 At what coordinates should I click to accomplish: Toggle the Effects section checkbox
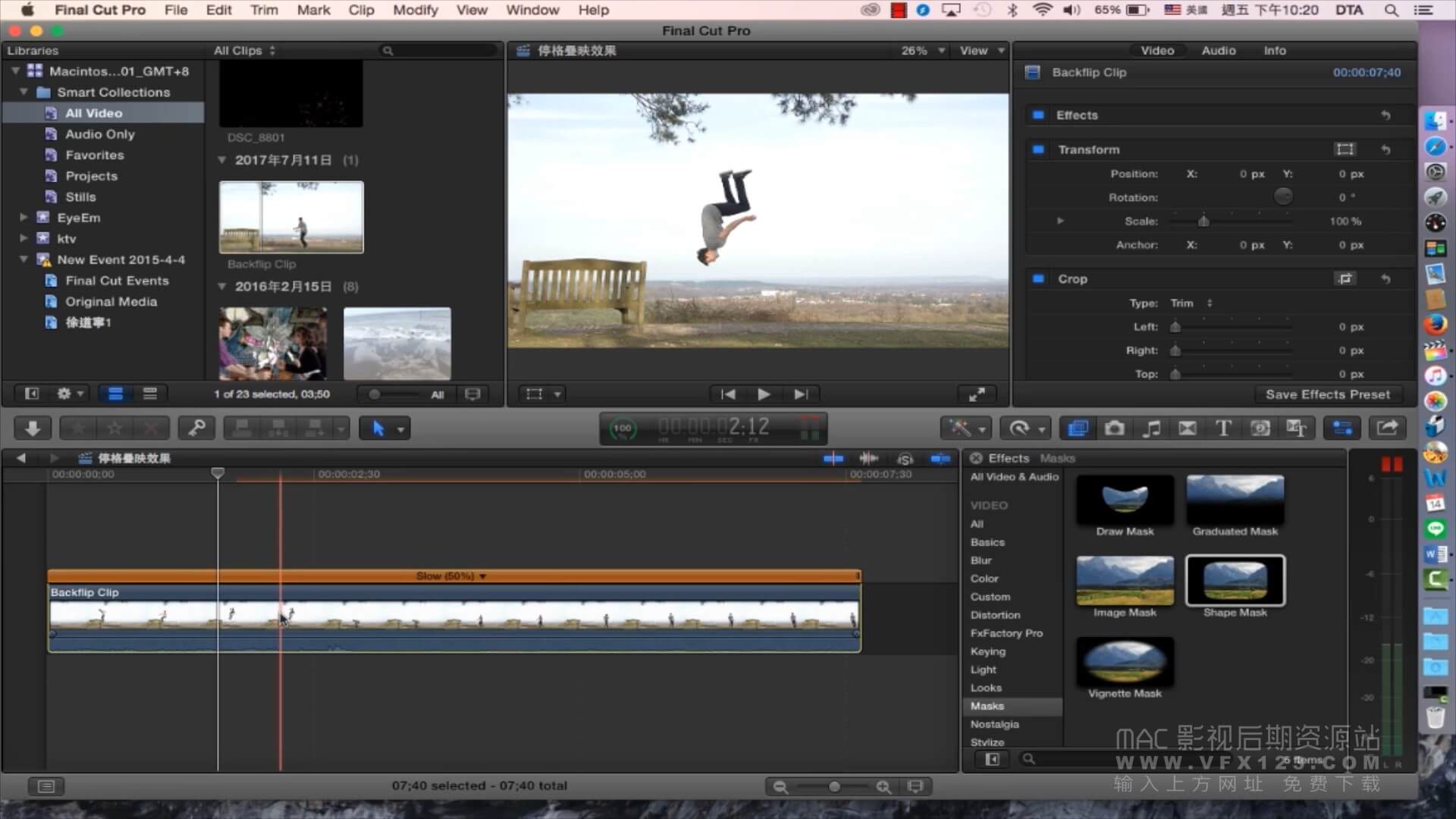click(x=1038, y=115)
